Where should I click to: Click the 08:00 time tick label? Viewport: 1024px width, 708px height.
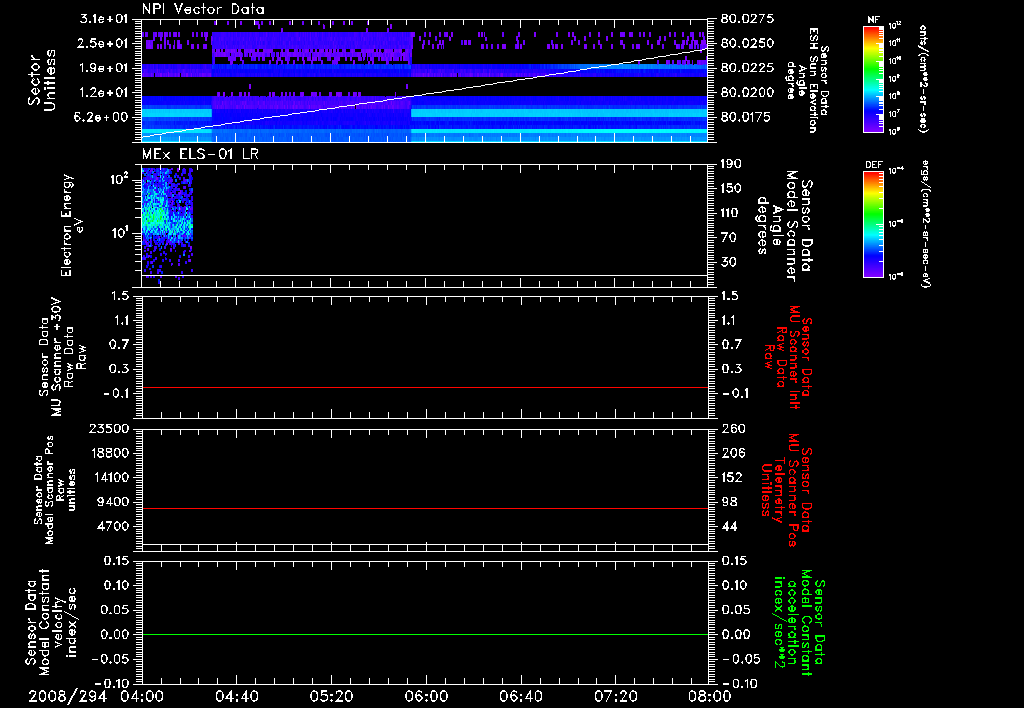(710, 696)
